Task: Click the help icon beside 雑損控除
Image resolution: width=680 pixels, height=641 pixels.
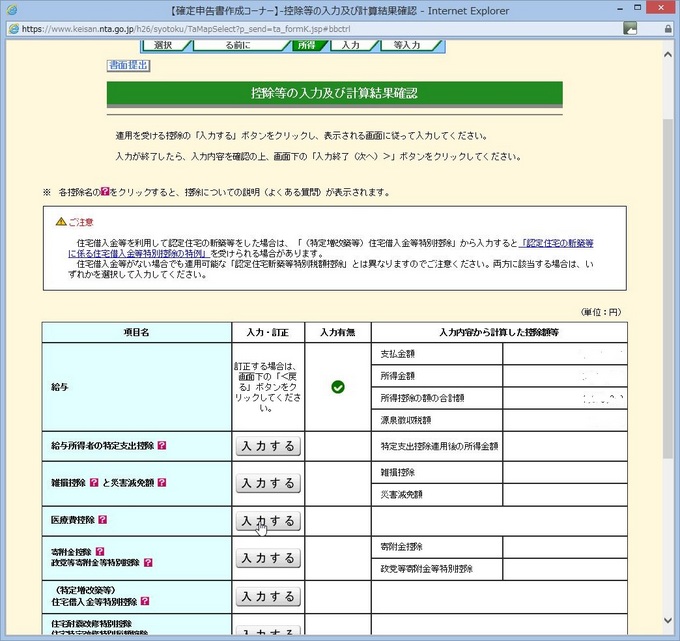Action: coord(92,483)
